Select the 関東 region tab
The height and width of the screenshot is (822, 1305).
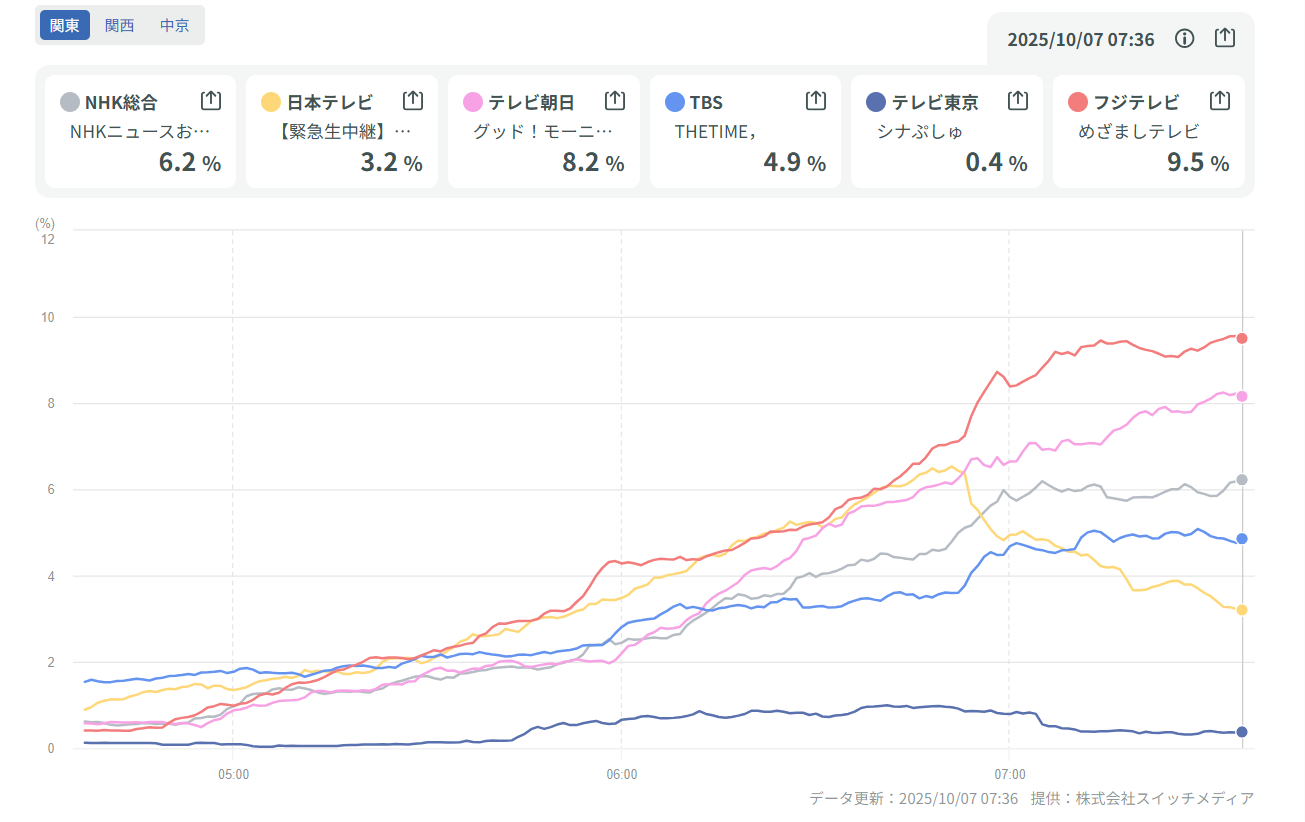65,25
